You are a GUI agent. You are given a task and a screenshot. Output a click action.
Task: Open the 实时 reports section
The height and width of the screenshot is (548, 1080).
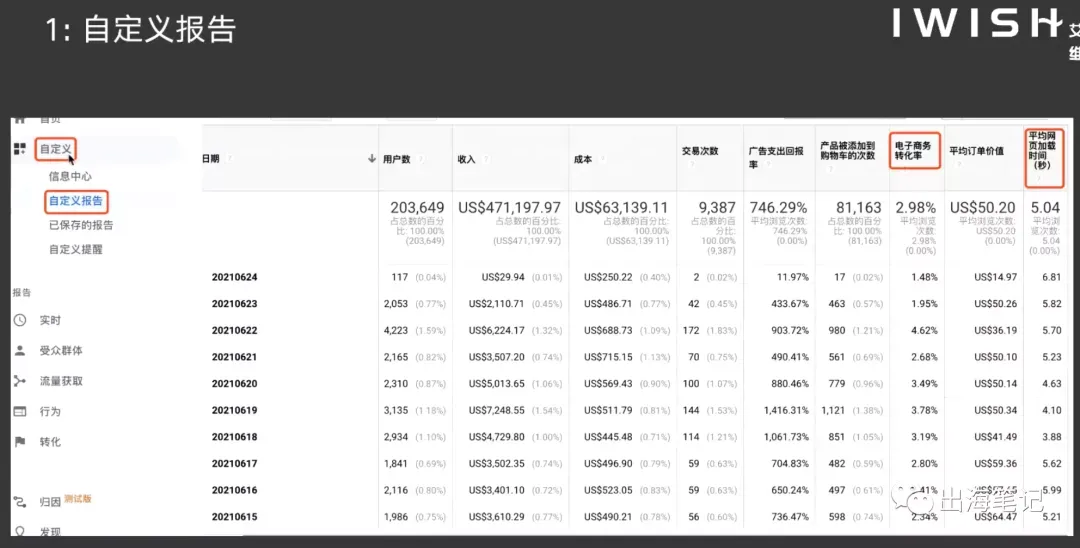(x=50, y=320)
